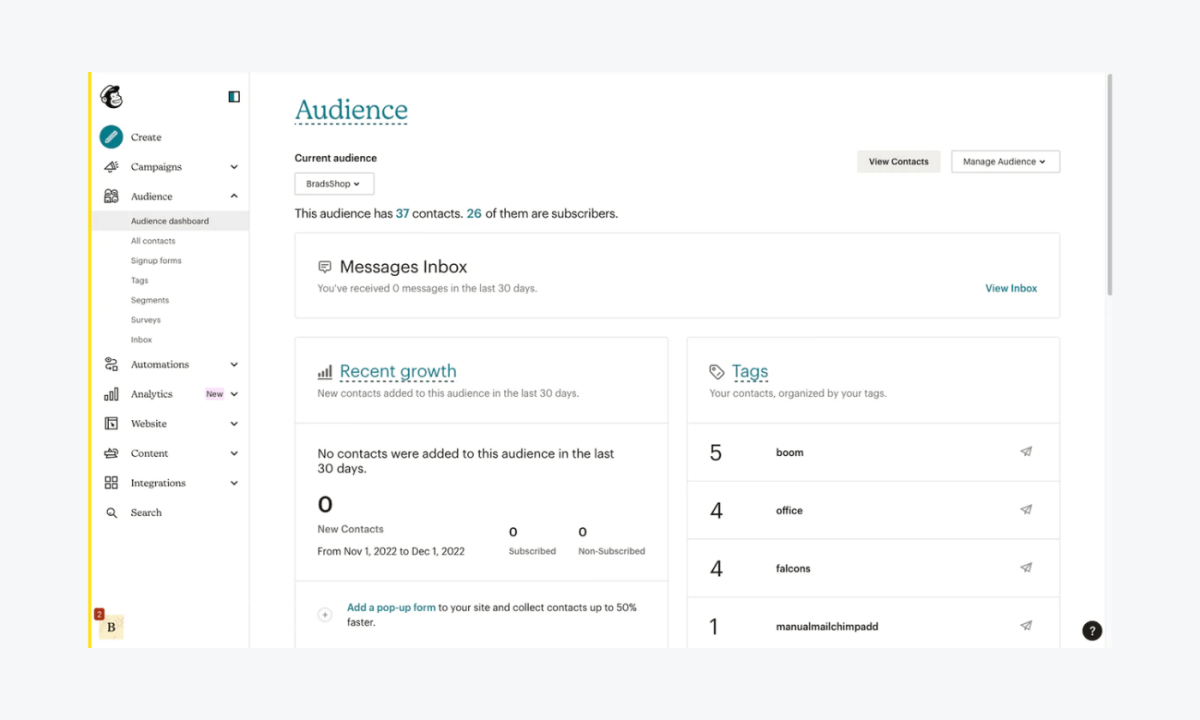The image size is (1200, 720).
Task: Collapse the sidebar with the panel icon
Action: tap(234, 97)
